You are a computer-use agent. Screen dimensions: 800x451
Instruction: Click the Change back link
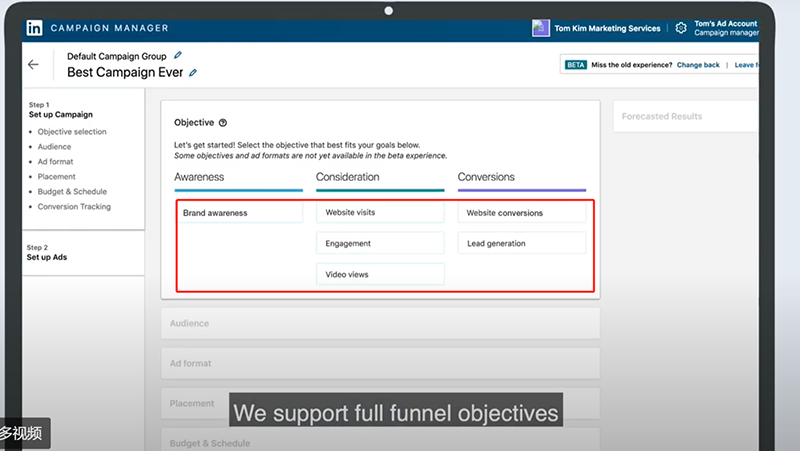tap(697, 65)
